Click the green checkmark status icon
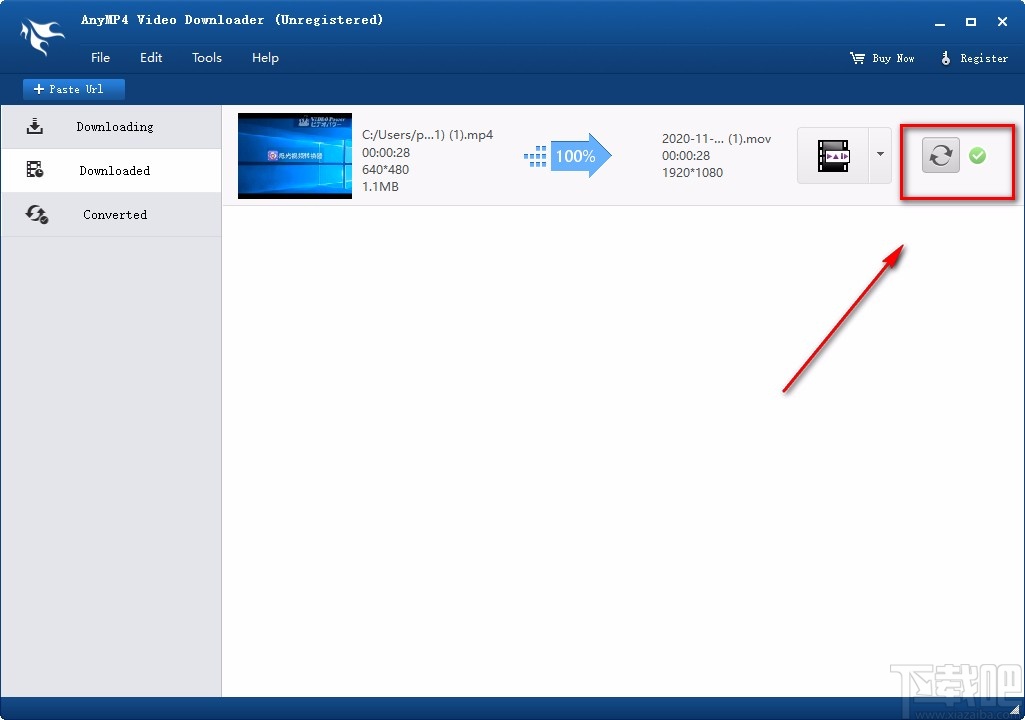The image size is (1025, 720). pos(977,156)
